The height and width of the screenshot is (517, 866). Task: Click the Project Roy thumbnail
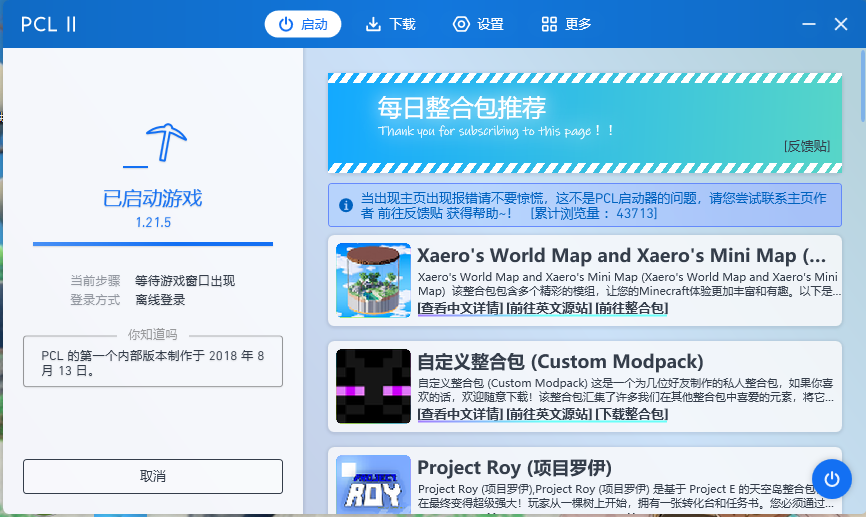click(x=373, y=484)
